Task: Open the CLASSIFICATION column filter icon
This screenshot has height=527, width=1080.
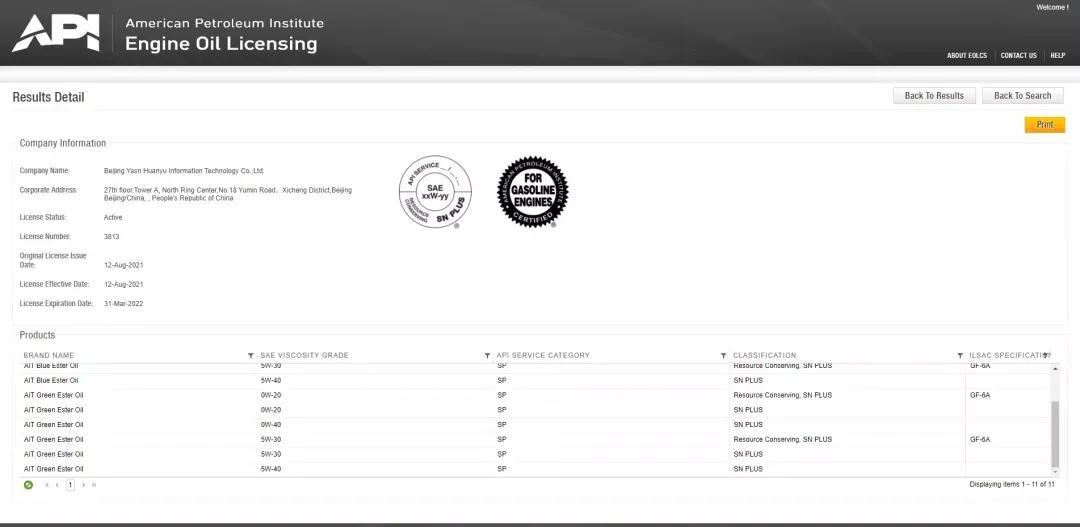Action: (960, 355)
